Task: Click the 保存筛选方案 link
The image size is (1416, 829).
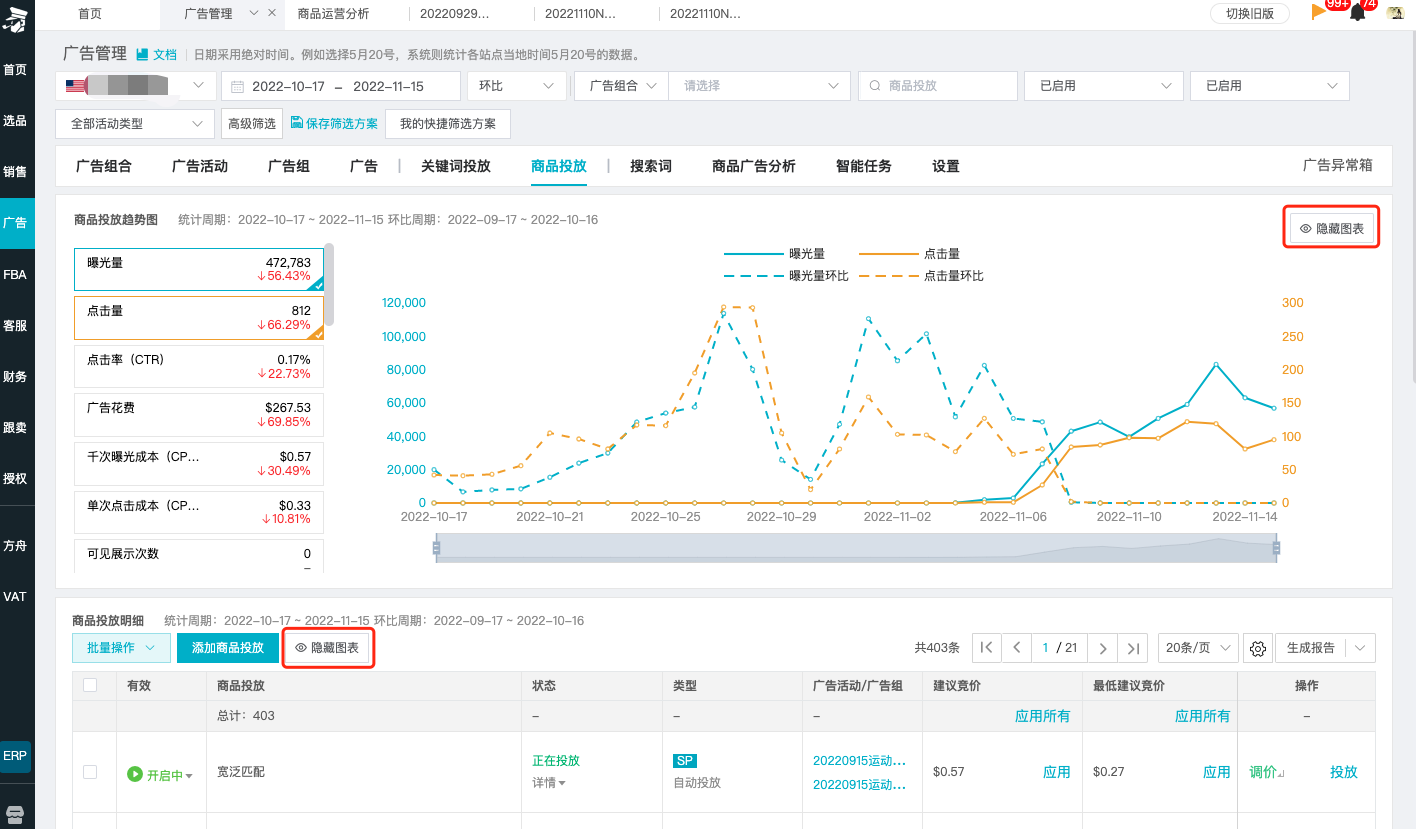Action: pyautogui.click(x=335, y=124)
